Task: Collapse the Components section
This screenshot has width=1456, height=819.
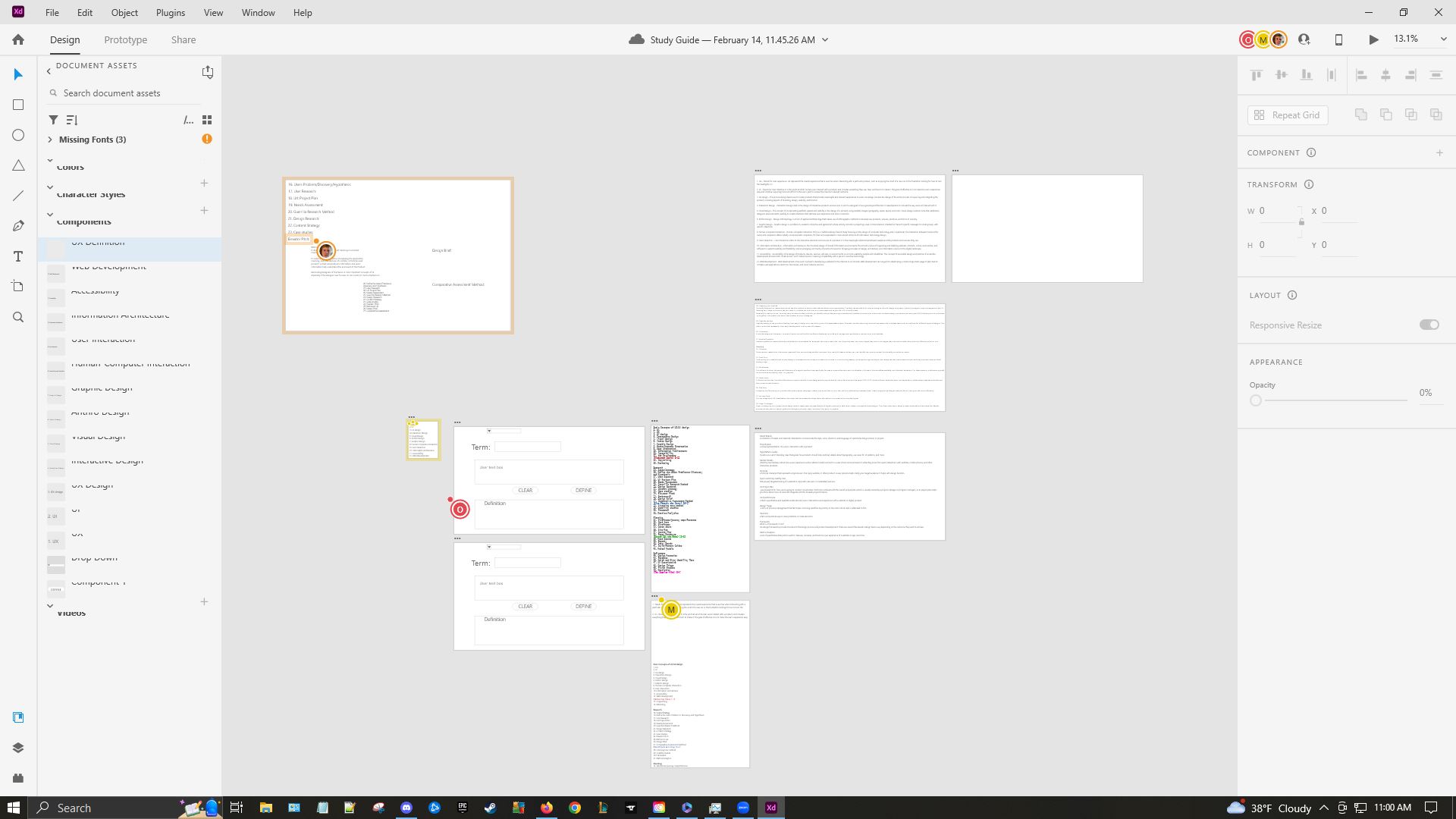Action: [x=50, y=215]
